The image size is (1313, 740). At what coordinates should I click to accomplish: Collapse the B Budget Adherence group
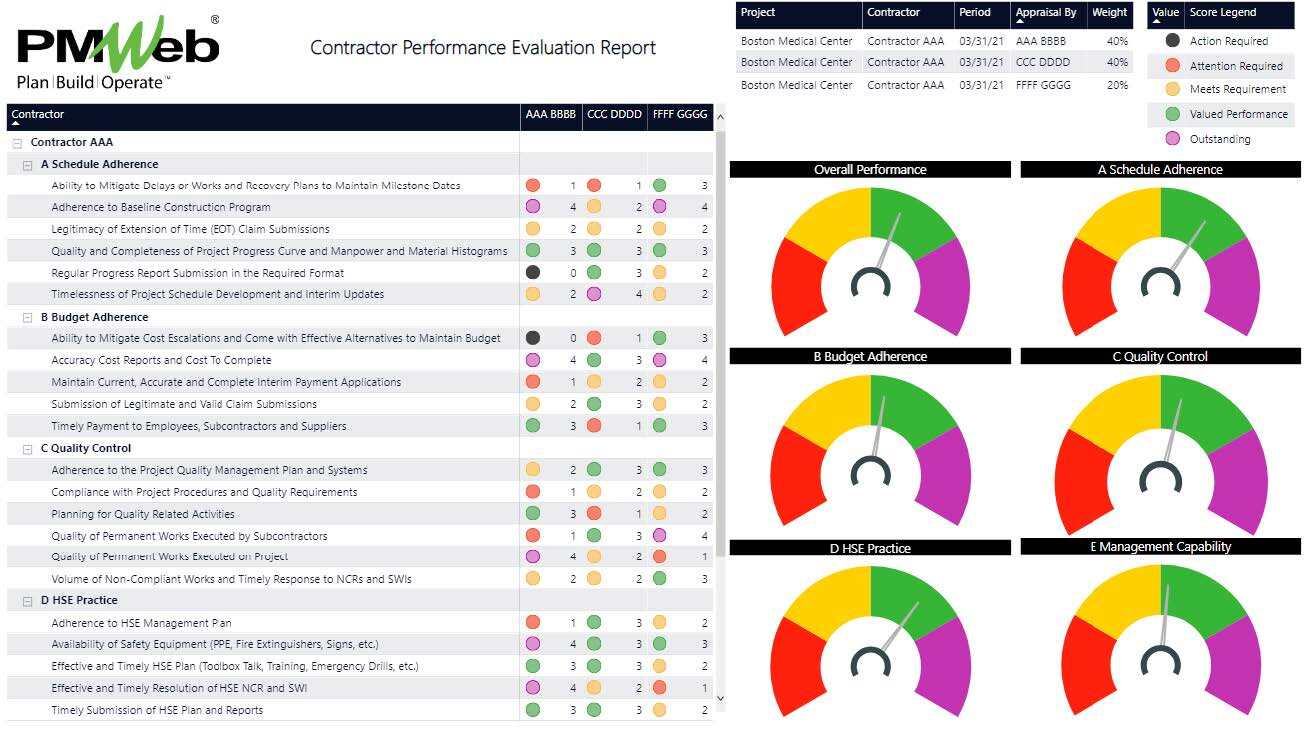28,318
